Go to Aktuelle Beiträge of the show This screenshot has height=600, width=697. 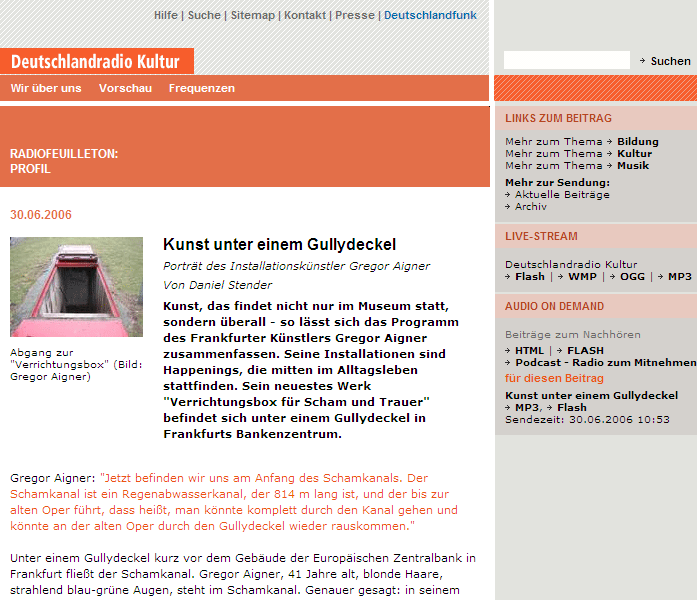[x=561, y=195]
